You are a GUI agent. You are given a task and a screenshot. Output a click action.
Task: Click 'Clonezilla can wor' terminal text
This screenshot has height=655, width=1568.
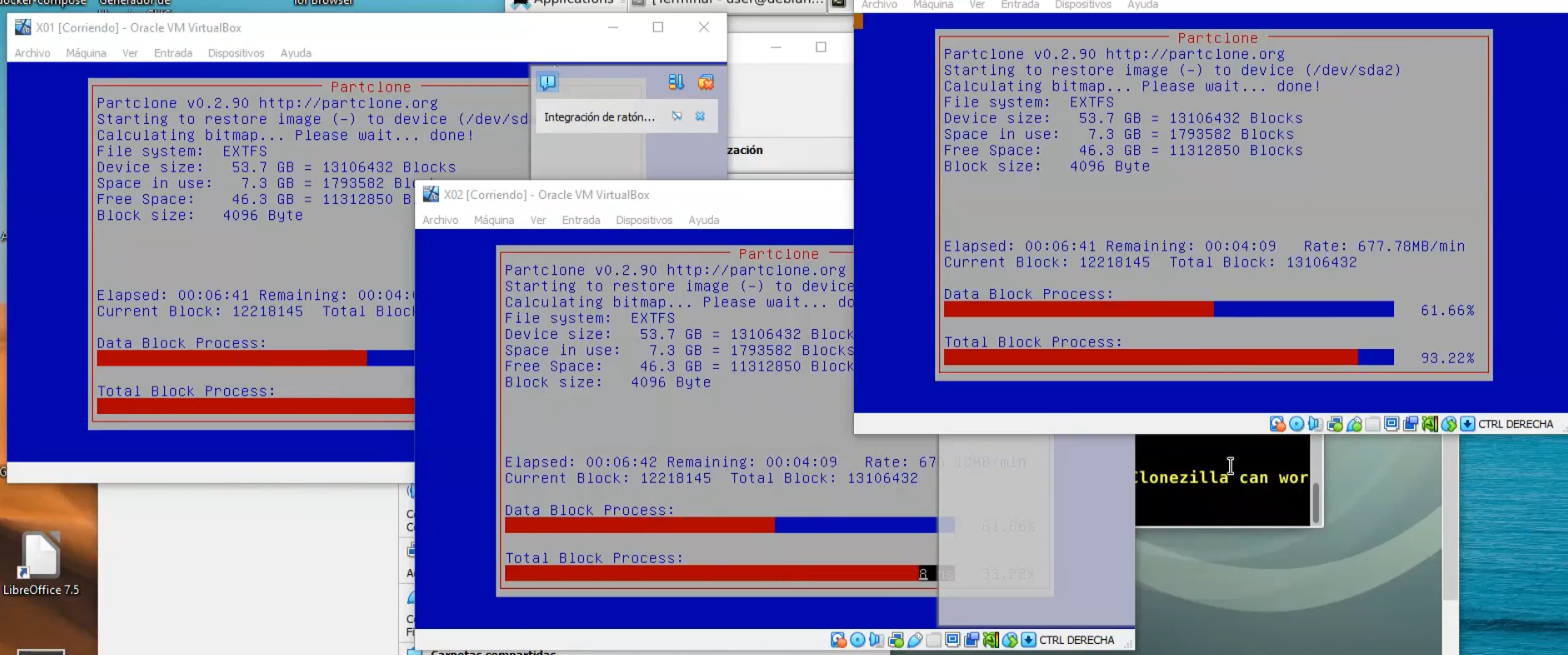[1222, 477]
